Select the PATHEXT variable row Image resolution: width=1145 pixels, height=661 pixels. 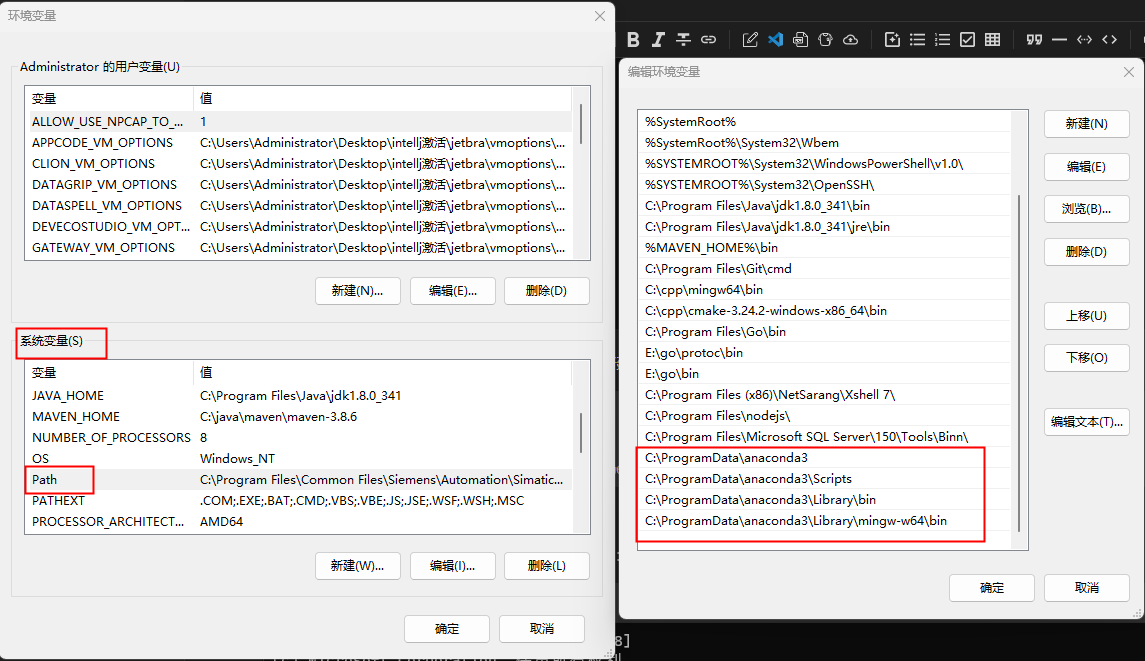coord(299,501)
